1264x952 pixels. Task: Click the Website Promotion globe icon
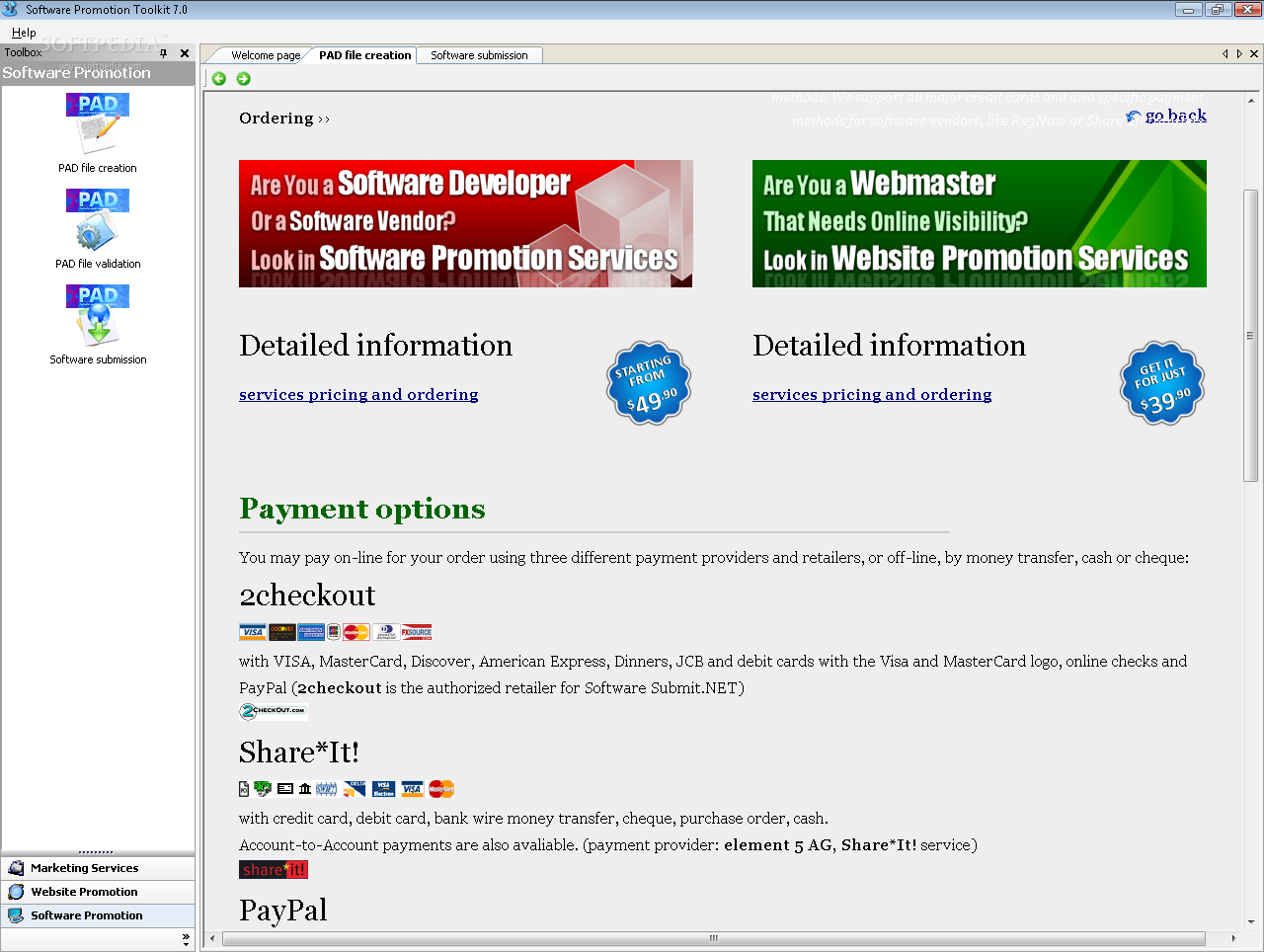(x=16, y=892)
